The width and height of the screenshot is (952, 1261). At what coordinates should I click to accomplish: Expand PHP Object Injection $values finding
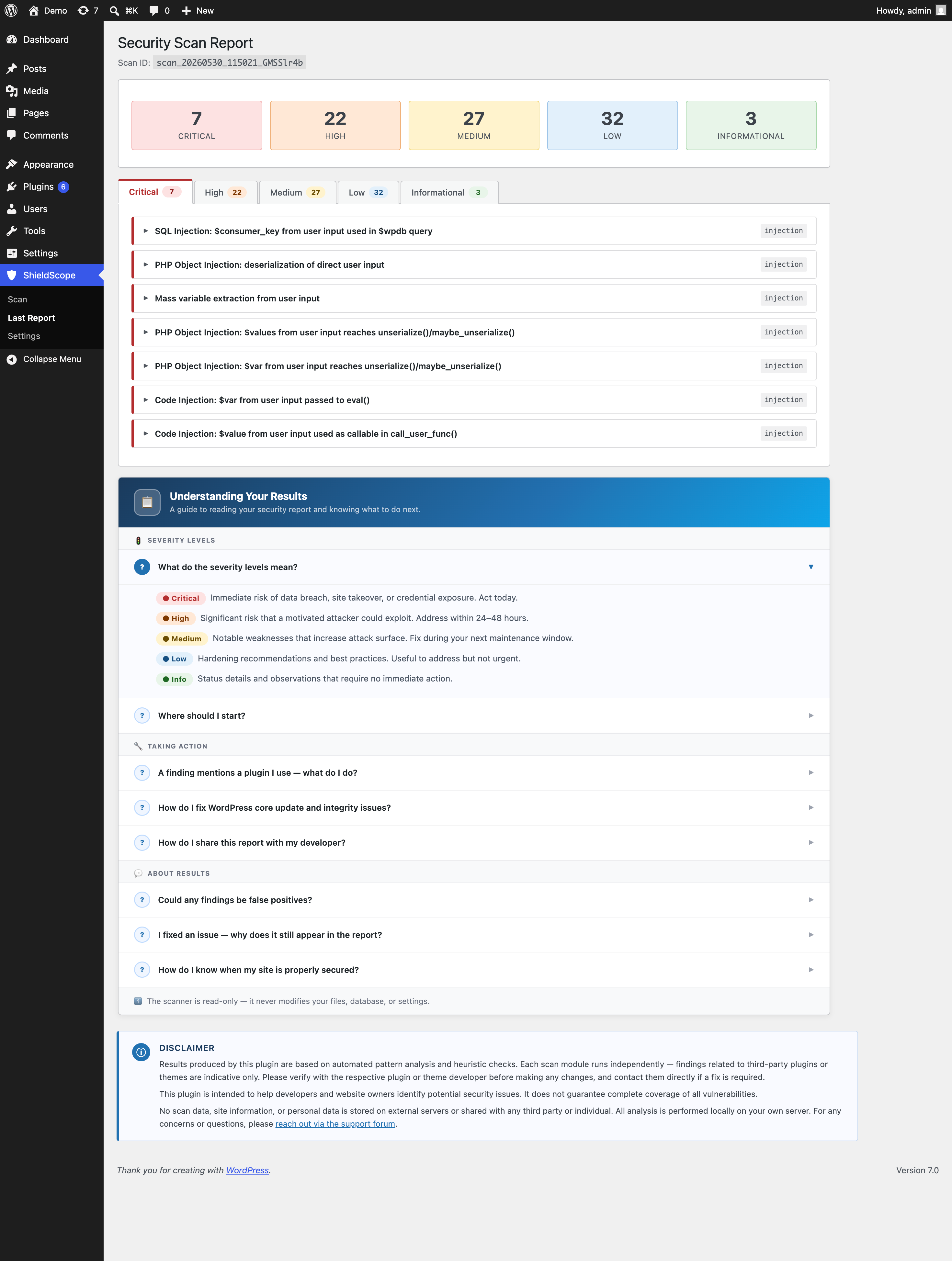[x=474, y=332]
